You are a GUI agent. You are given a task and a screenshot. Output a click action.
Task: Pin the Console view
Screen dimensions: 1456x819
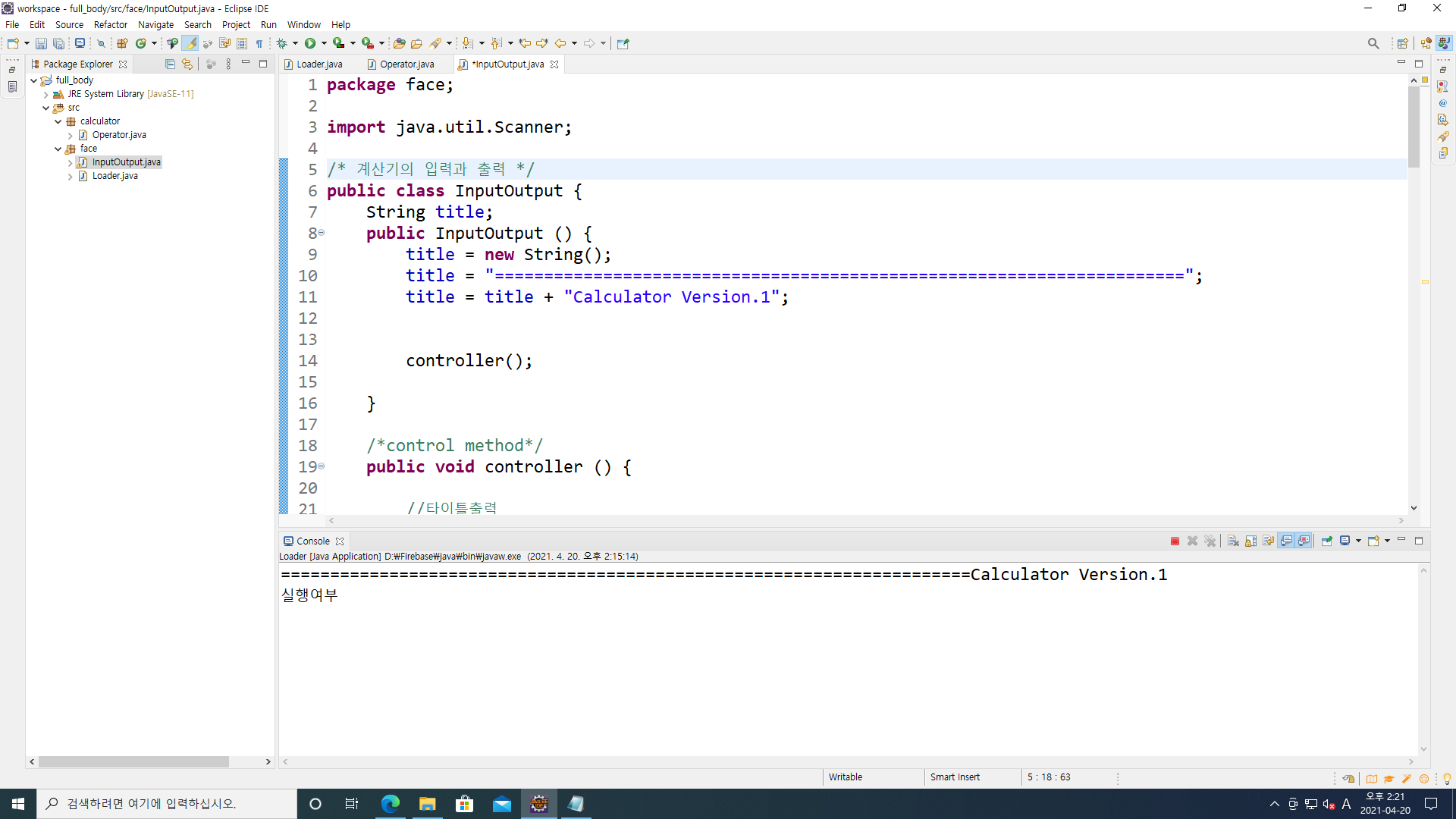[x=1326, y=541]
